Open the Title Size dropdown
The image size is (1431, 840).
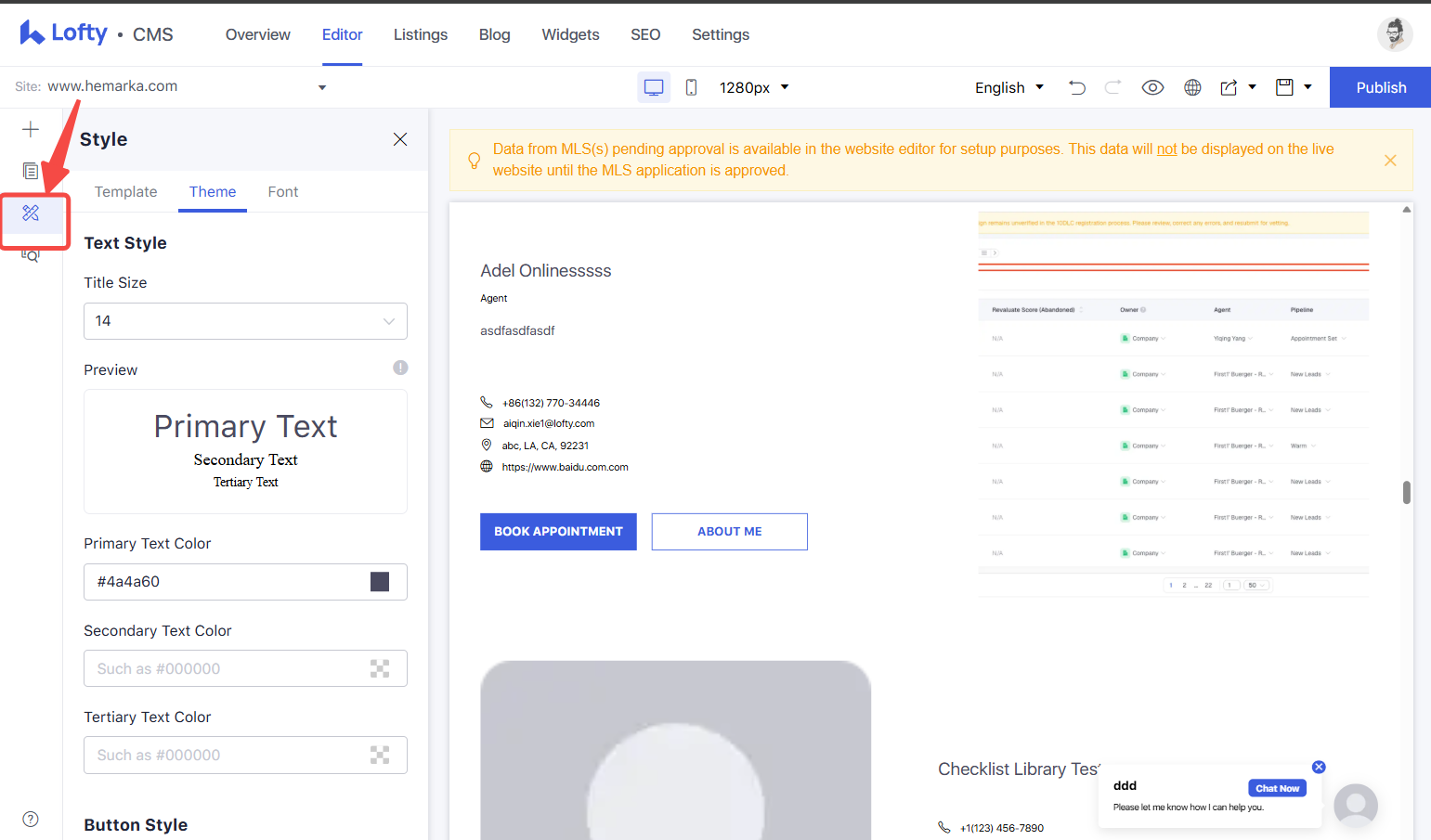pos(245,321)
